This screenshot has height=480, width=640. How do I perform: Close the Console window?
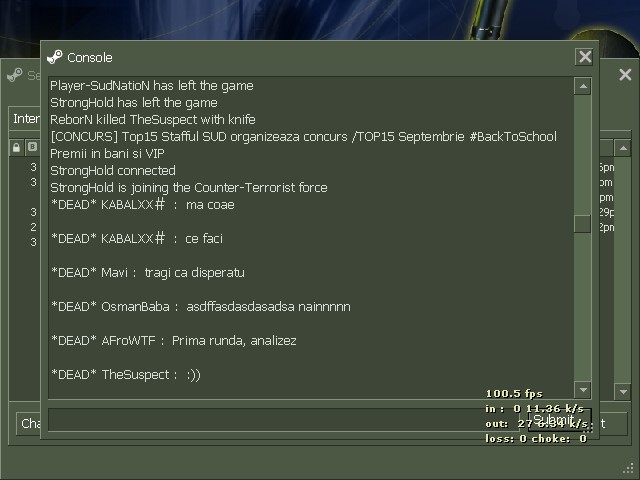584,57
